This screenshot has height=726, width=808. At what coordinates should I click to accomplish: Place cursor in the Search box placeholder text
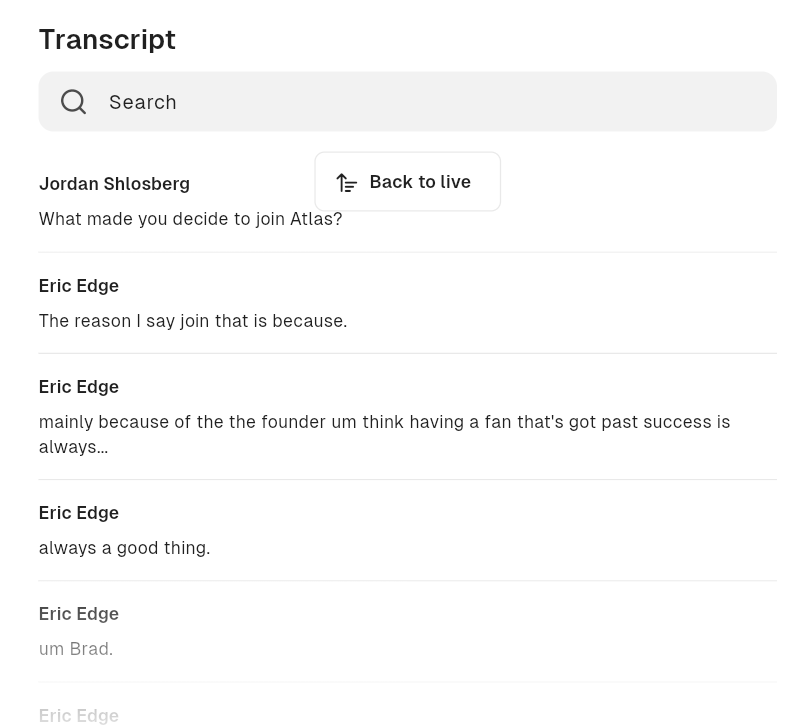142,101
